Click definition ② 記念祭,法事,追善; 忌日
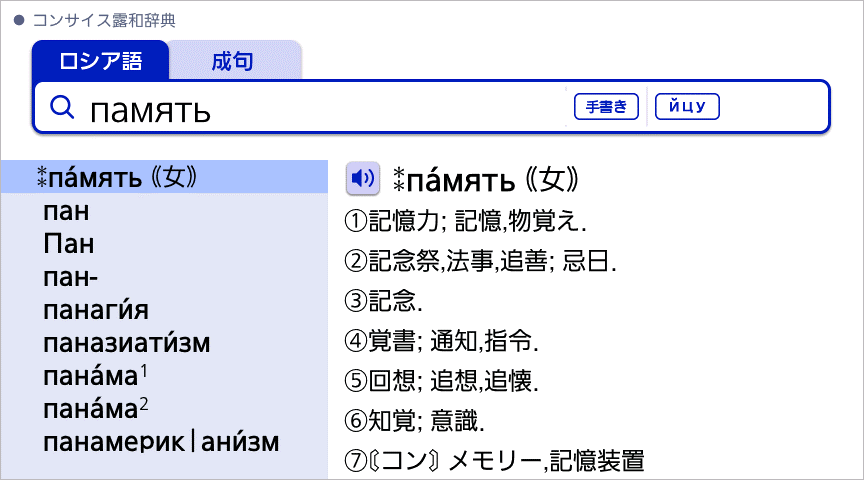 [480, 261]
